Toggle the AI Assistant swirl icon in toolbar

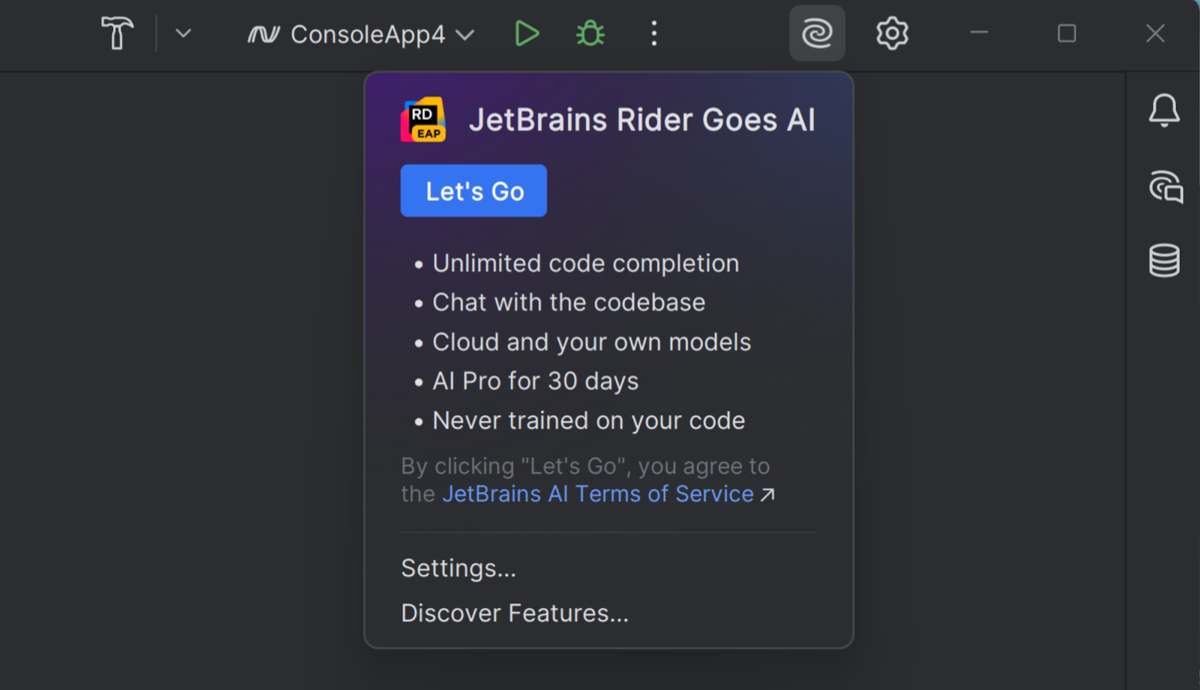click(817, 34)
